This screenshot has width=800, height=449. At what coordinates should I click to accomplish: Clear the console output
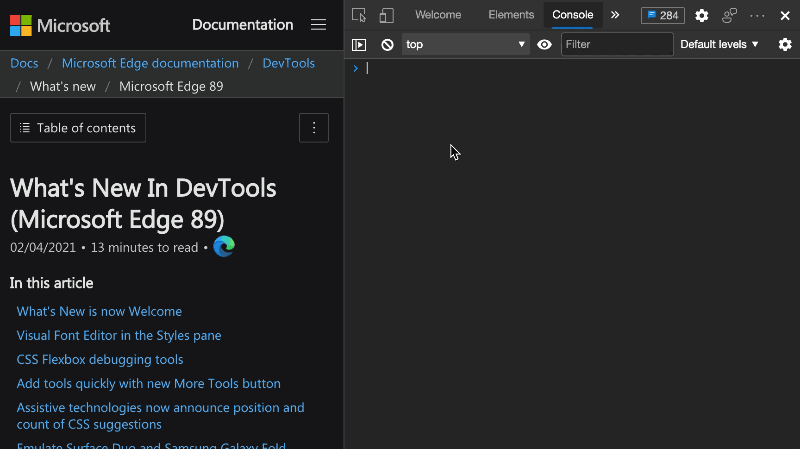click(x=387, y=44)
